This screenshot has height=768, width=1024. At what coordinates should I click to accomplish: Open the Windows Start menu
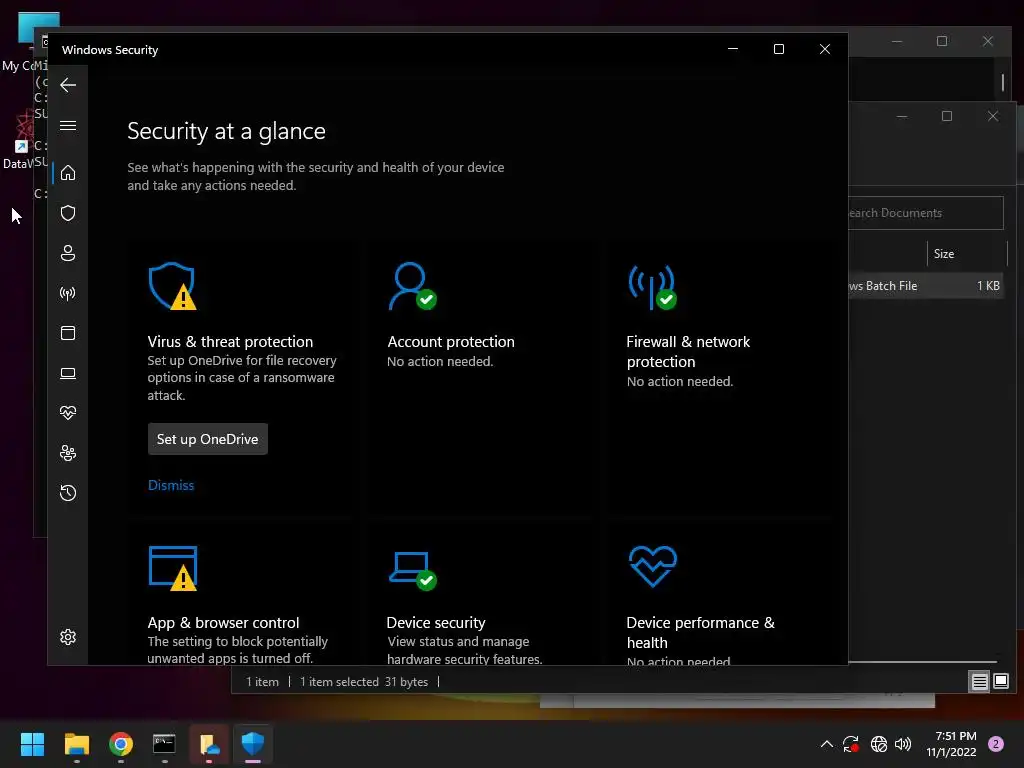[32, 744]
